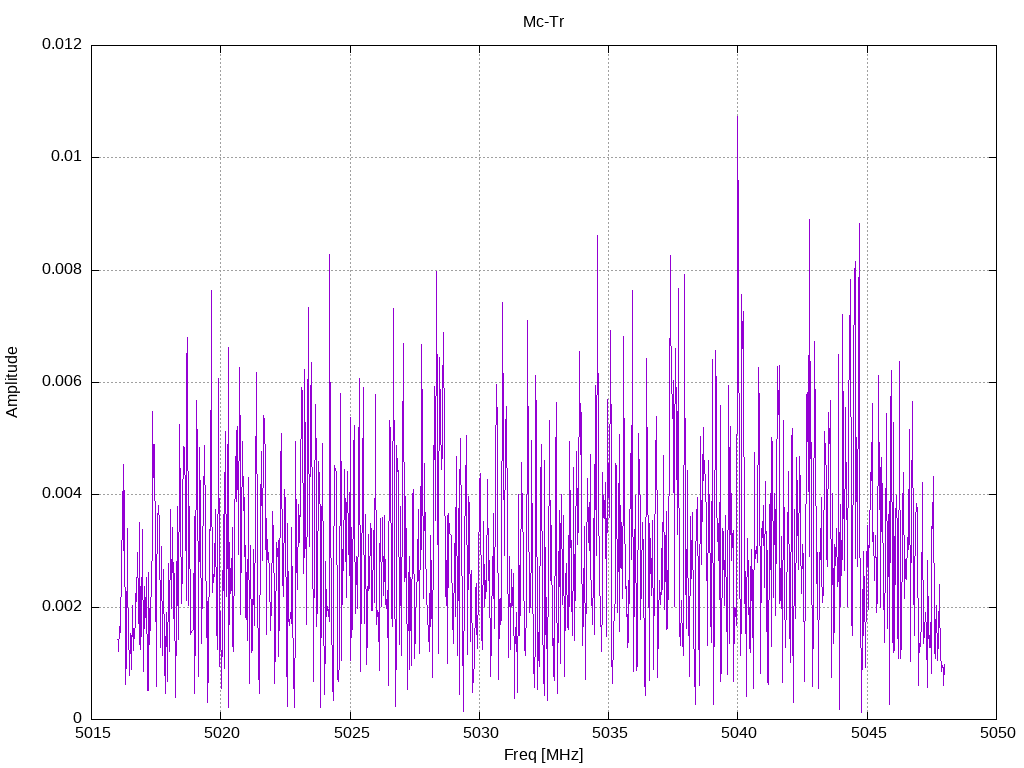Click the y-axis tick label "0.004"
Image resolution: width=1024 pixels, height=768 pixels.
(x=62, y=494)
